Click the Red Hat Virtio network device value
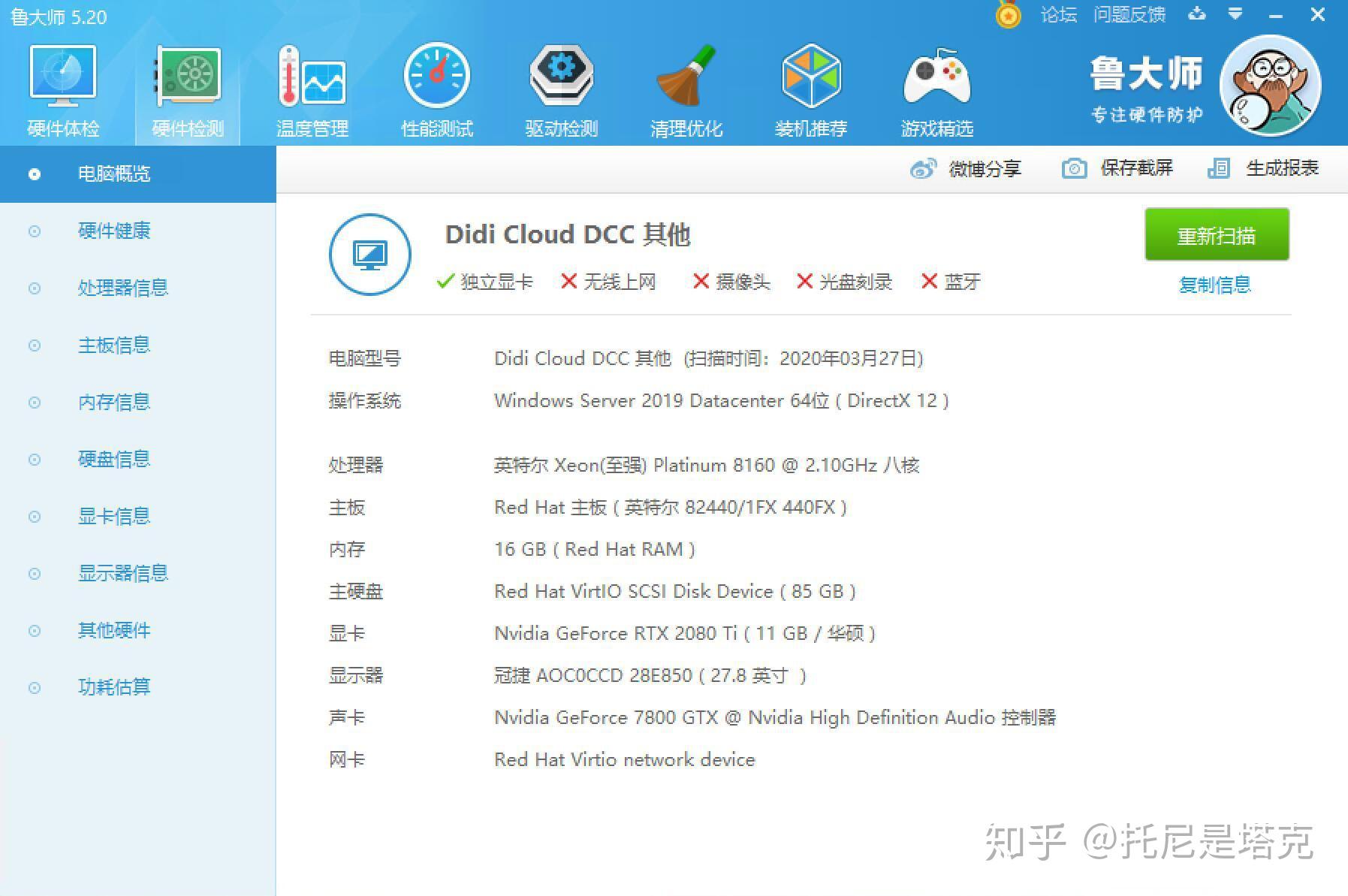1348x896 pixels. click(x=625, y=760)
